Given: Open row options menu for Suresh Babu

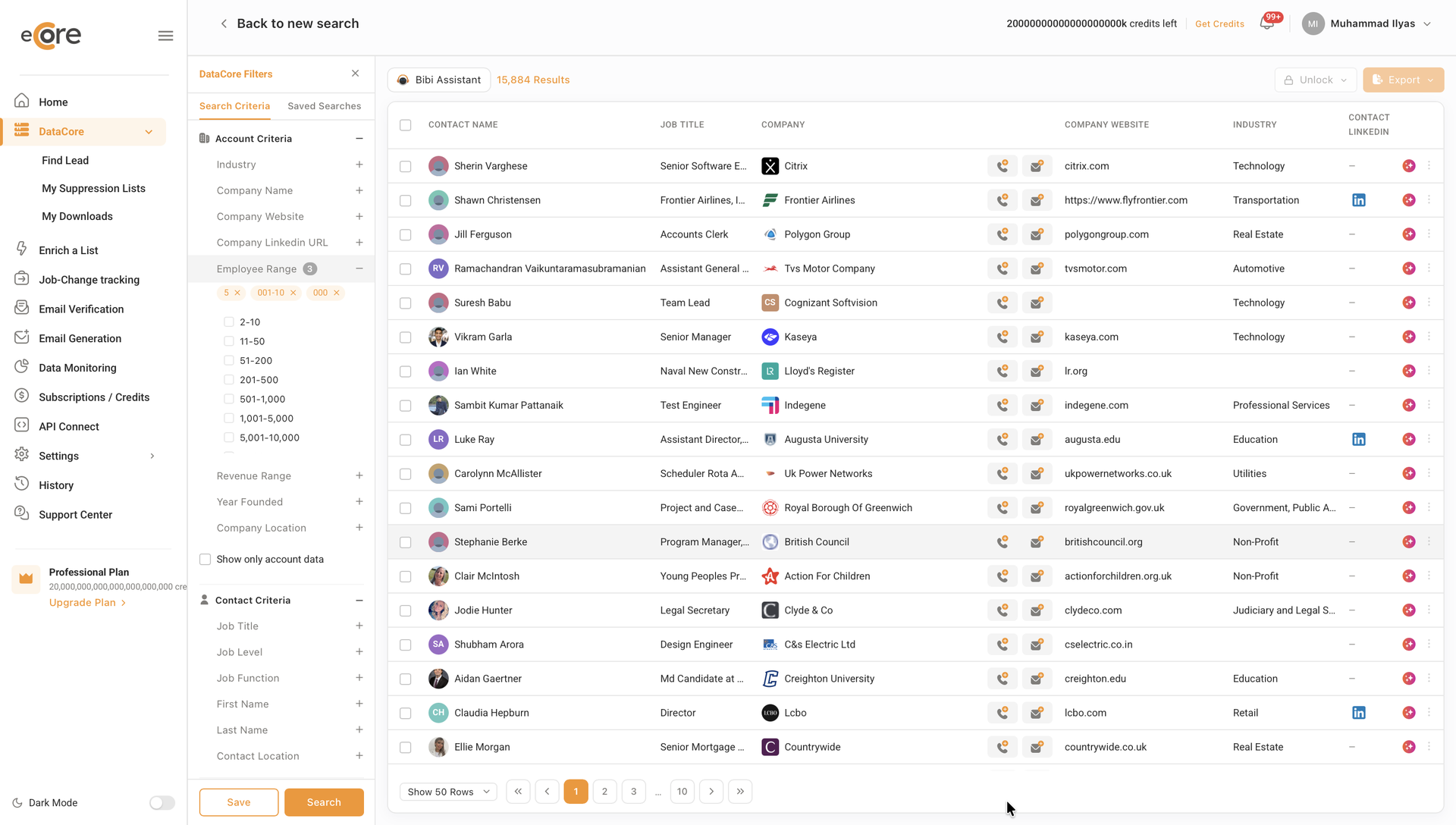Looking at the screenshot, I should pyautogui.click(x=1429, y=303).
